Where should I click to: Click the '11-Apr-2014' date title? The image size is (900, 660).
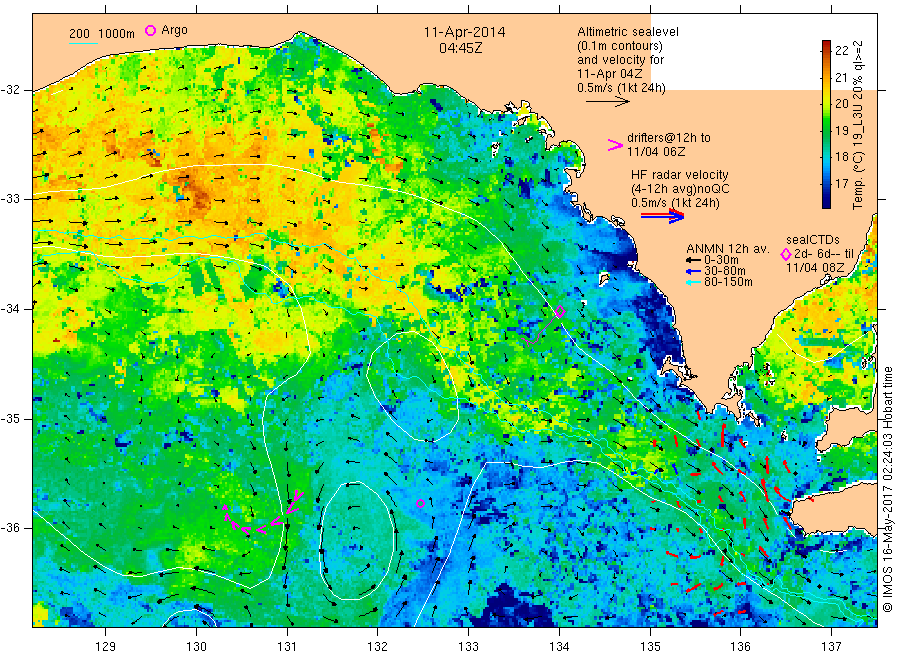(x=464, y=32)
